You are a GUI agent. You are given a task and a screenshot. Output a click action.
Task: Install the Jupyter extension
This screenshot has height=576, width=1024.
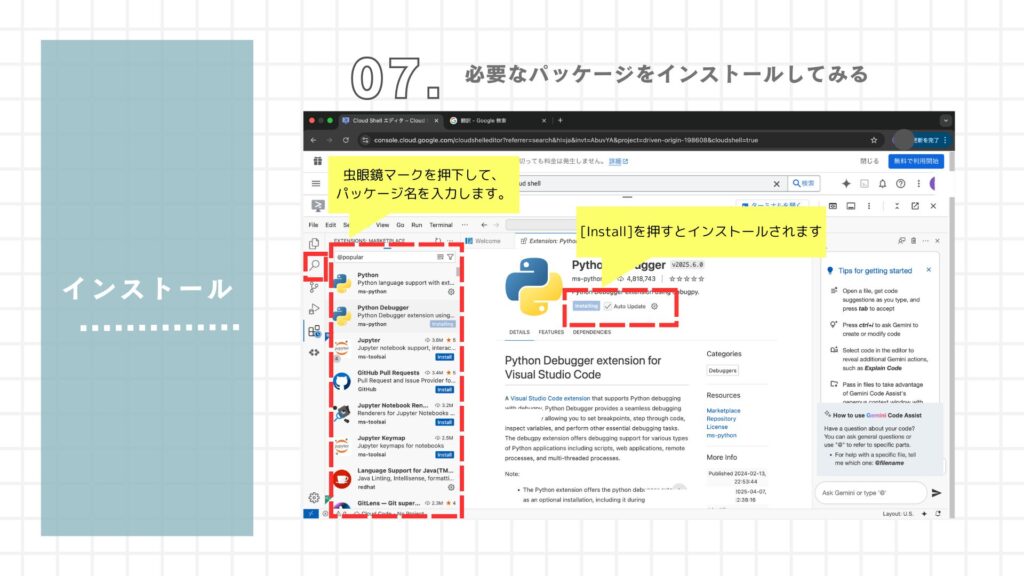[x=445, y=357]
